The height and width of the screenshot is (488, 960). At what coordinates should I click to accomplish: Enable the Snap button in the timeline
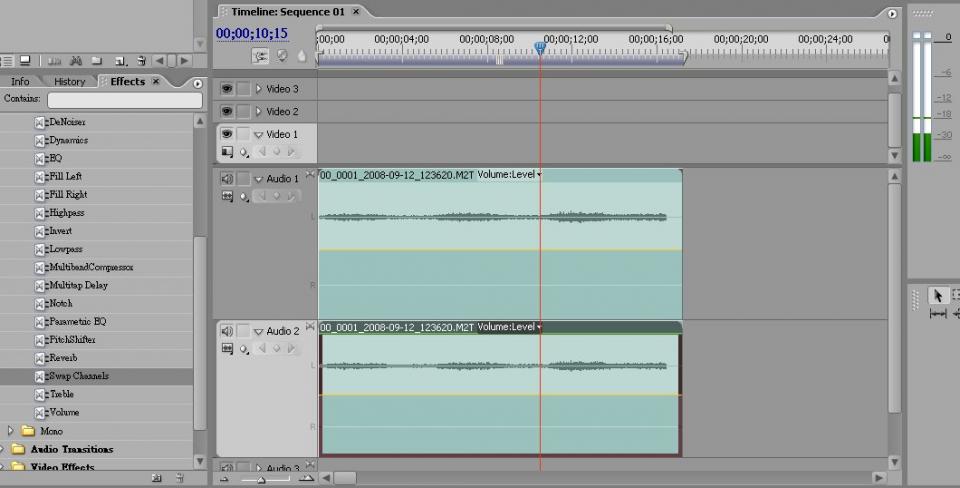coord(260,56)
